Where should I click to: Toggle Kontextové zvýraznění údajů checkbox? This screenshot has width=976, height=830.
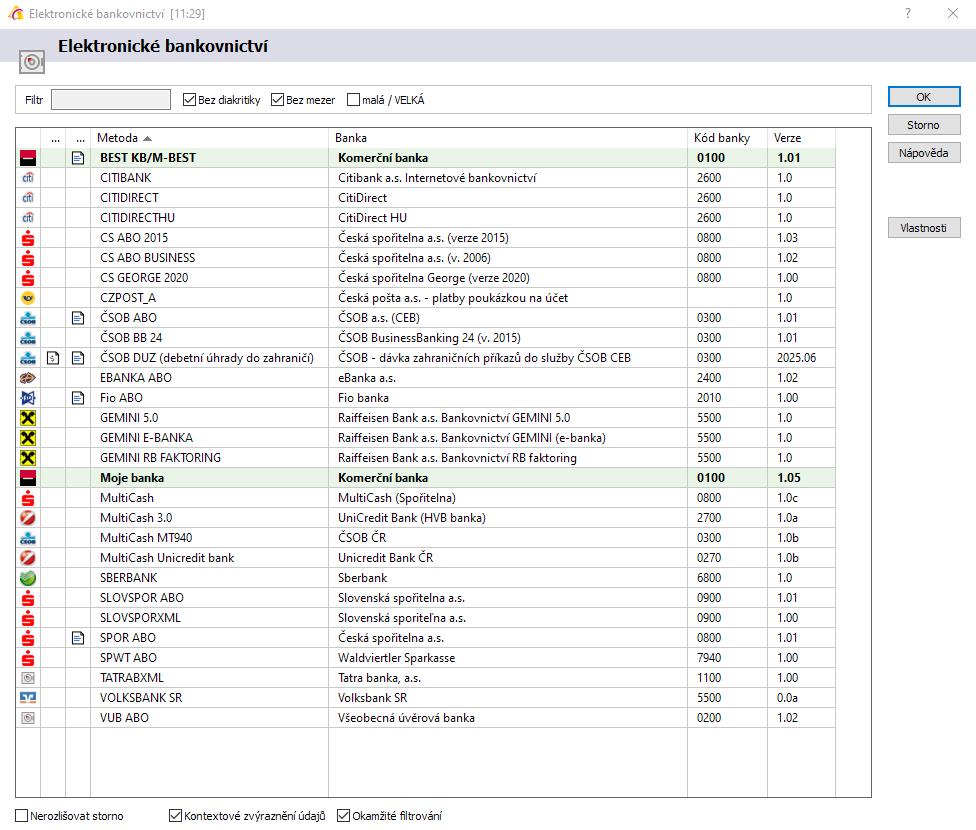pos(176,816)
